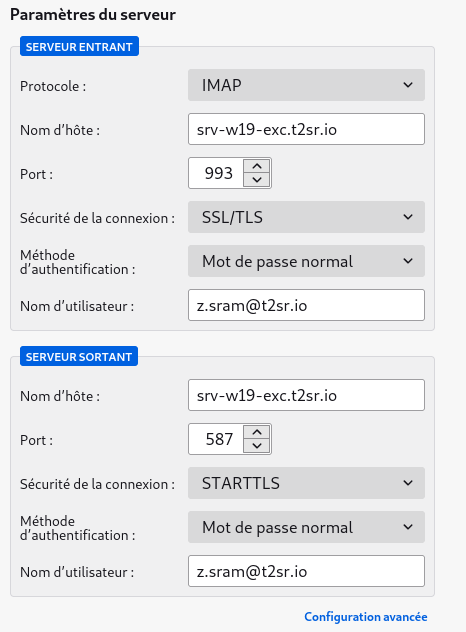Click the outgoing port field showing 587
466x632 pixels.
coord(217,439)
